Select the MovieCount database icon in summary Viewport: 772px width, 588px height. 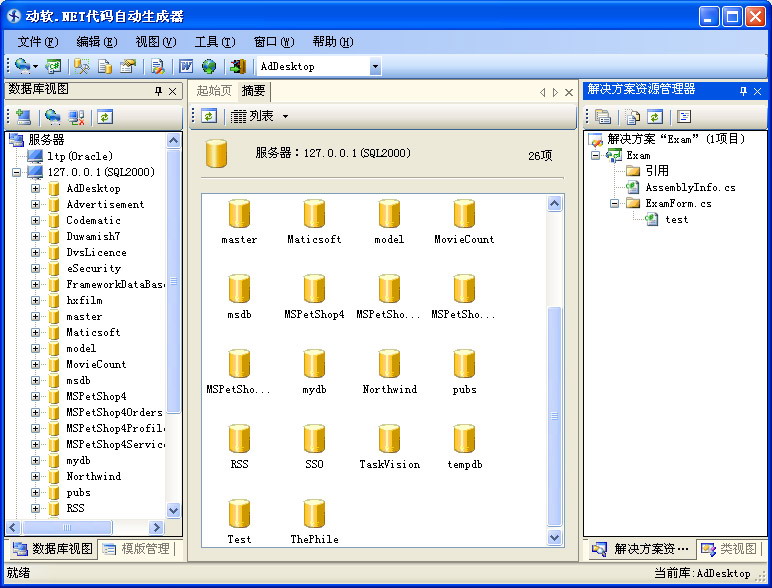(x=464, y=214)
